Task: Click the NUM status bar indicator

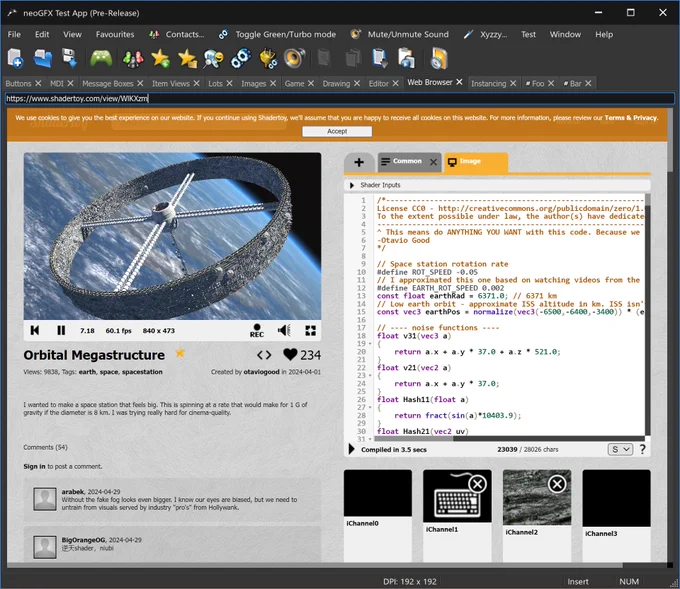Action: click(629, 582)
